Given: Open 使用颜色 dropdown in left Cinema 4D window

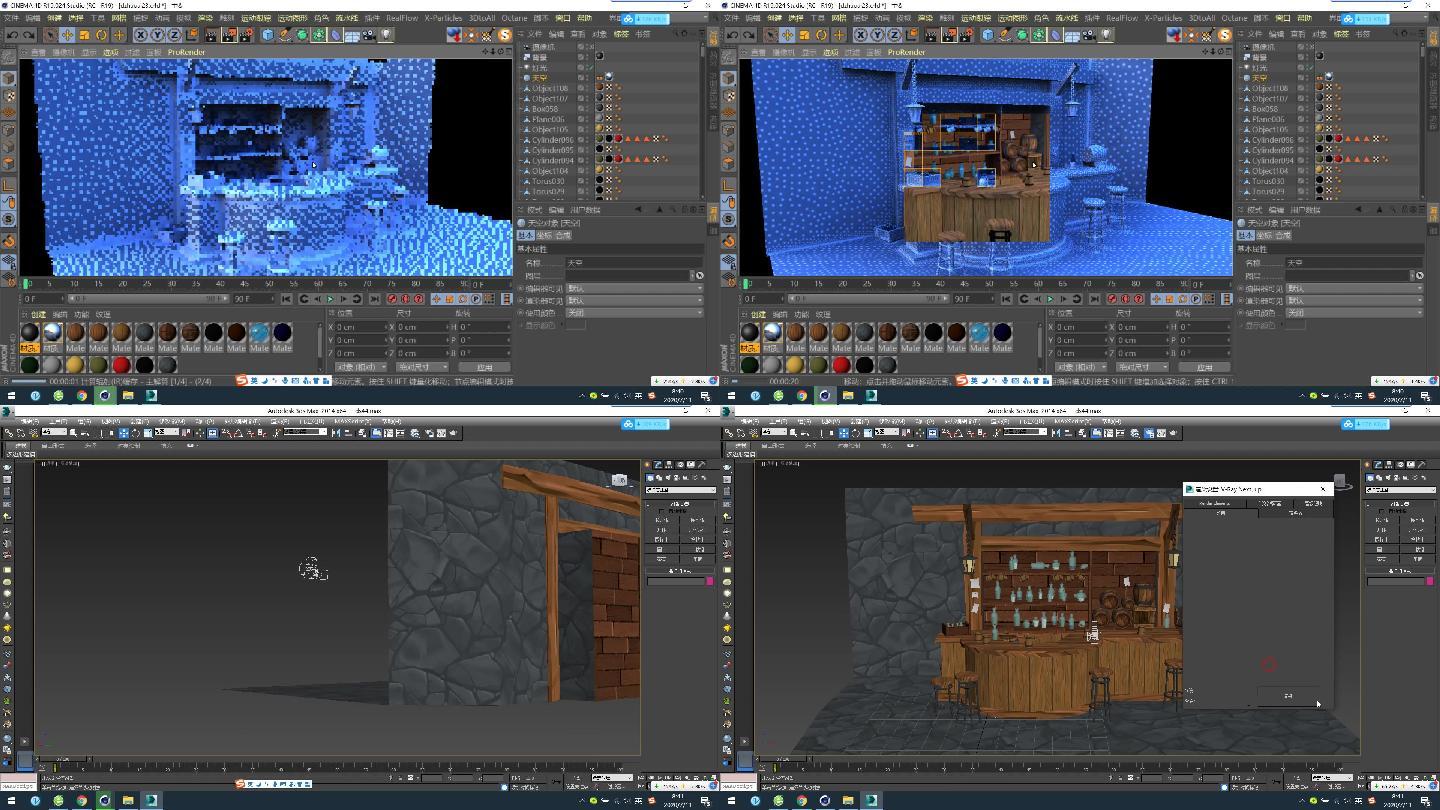Looking at the screenshot, I should tap(634, 312).
